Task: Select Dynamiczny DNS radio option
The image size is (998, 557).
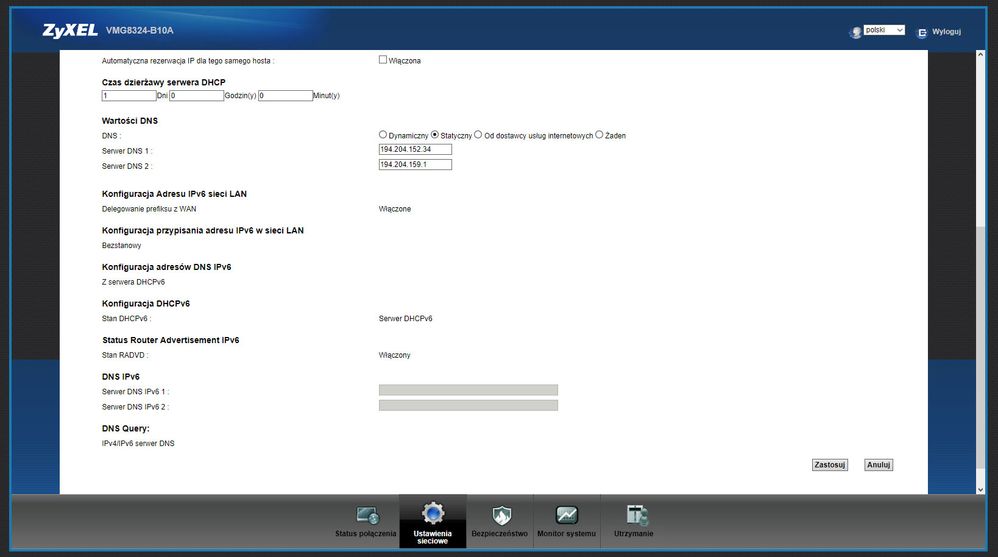Action: [x=383, y=135]
